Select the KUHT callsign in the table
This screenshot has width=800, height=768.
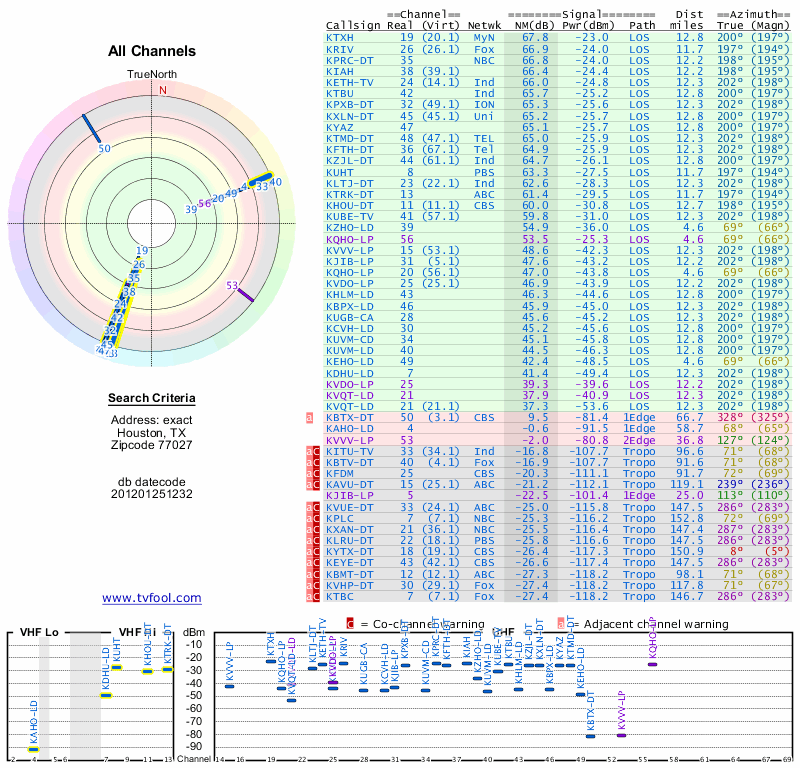coord(339,172)
